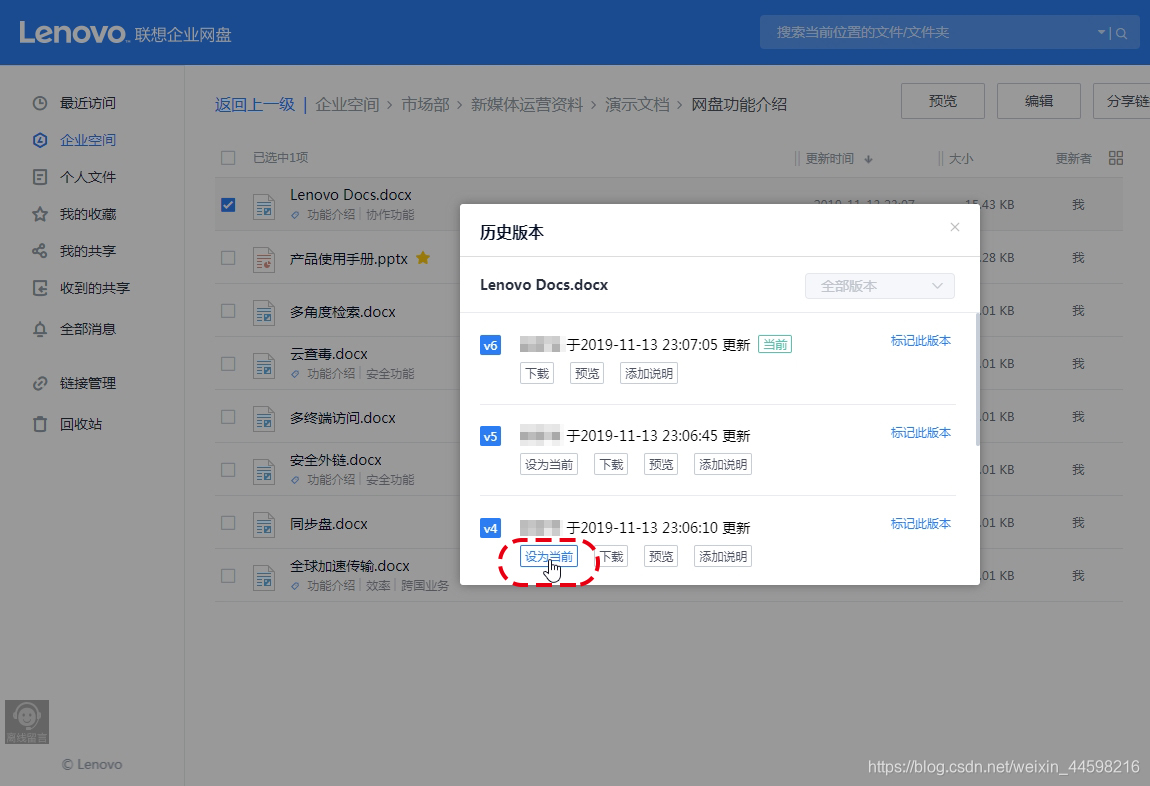Image resolution: width=1150 pixels, height=786 pixels.
Task: Click the 云查毒.docx file icon
Action: (x=264, y=365)
